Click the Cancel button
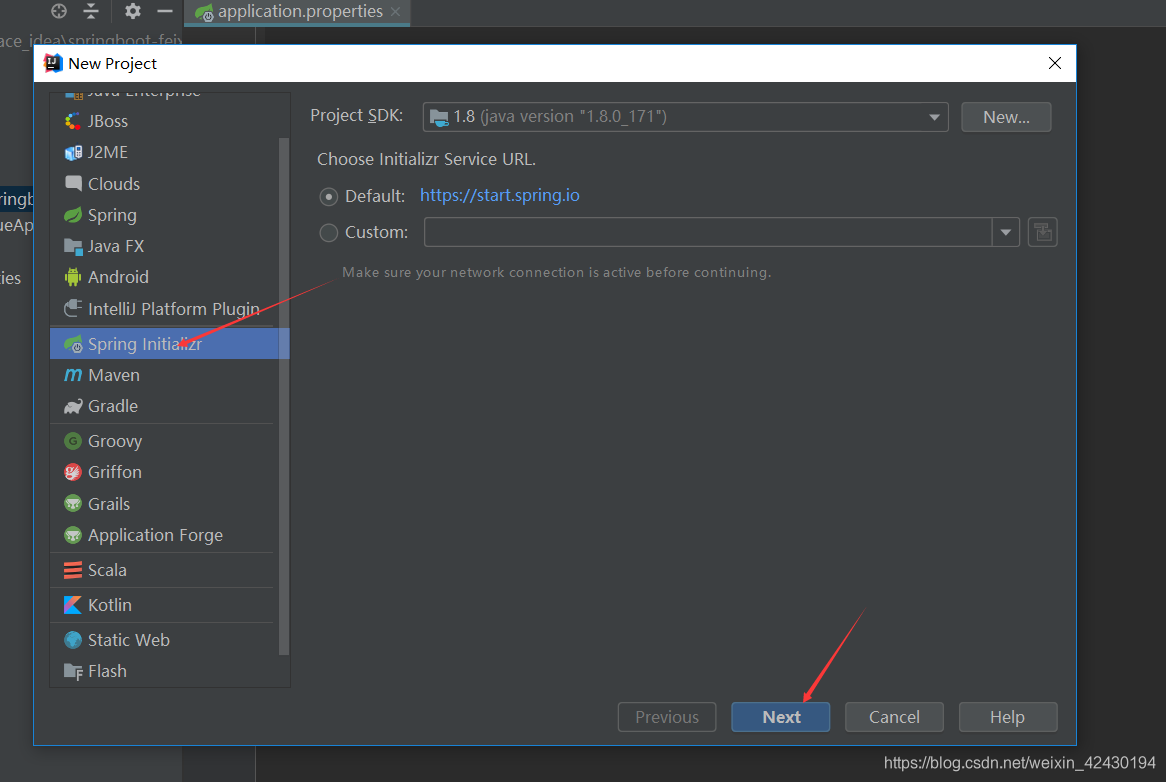 coord(895,717)
